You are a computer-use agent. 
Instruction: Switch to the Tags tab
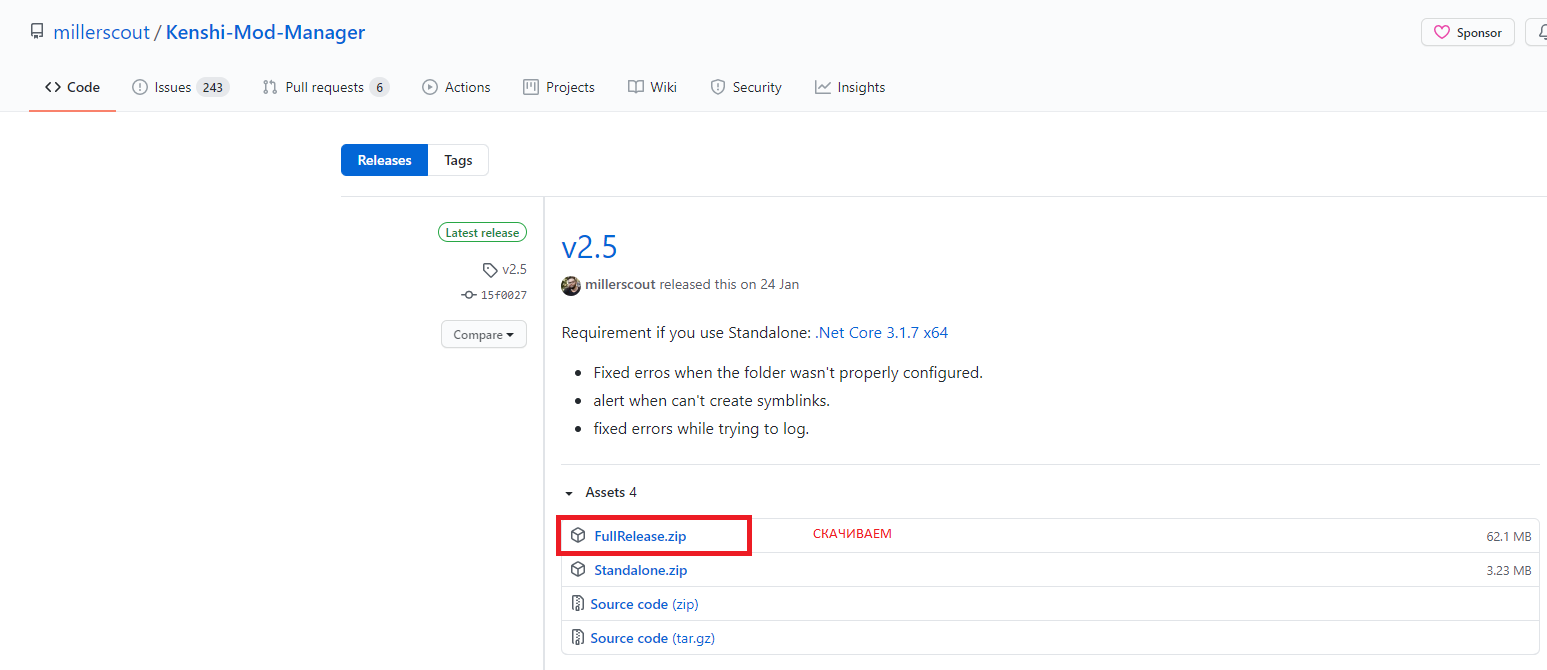pyautogui.click(x=458, y=160)
